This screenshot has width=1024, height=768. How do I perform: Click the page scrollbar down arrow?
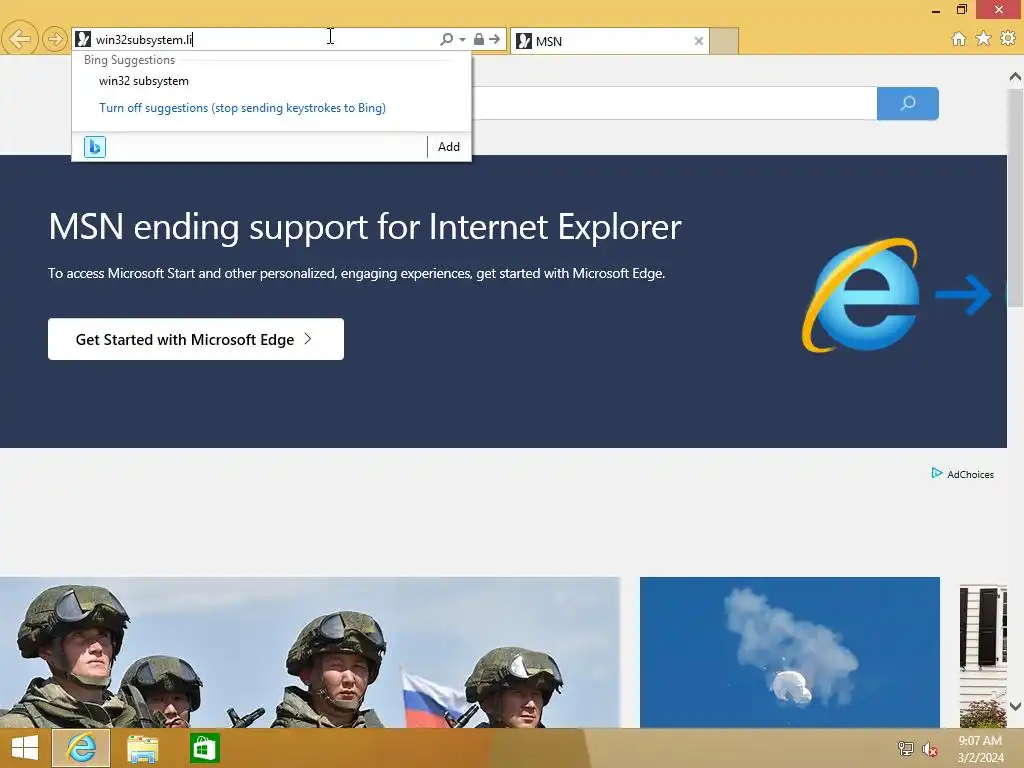(x=1015, y=706)
